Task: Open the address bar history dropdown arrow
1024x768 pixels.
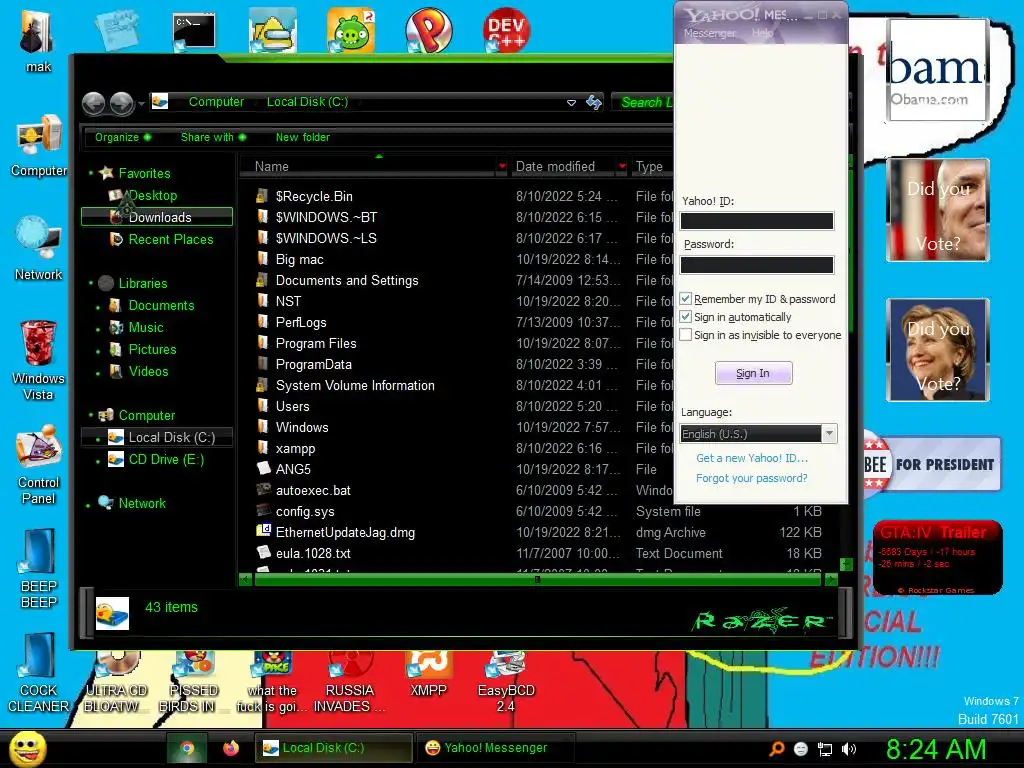Action: [571, 103]
